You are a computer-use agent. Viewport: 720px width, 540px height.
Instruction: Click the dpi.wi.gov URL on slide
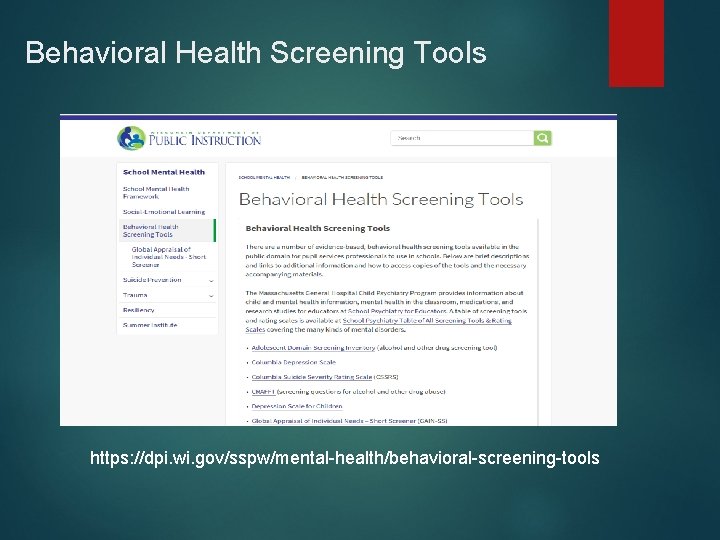(345, 458)
